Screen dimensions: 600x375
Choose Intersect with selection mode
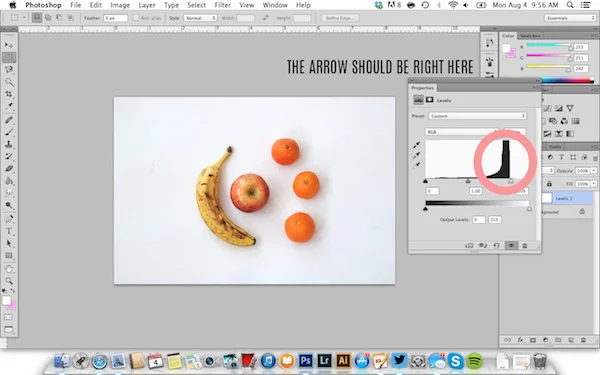[71, 18]
